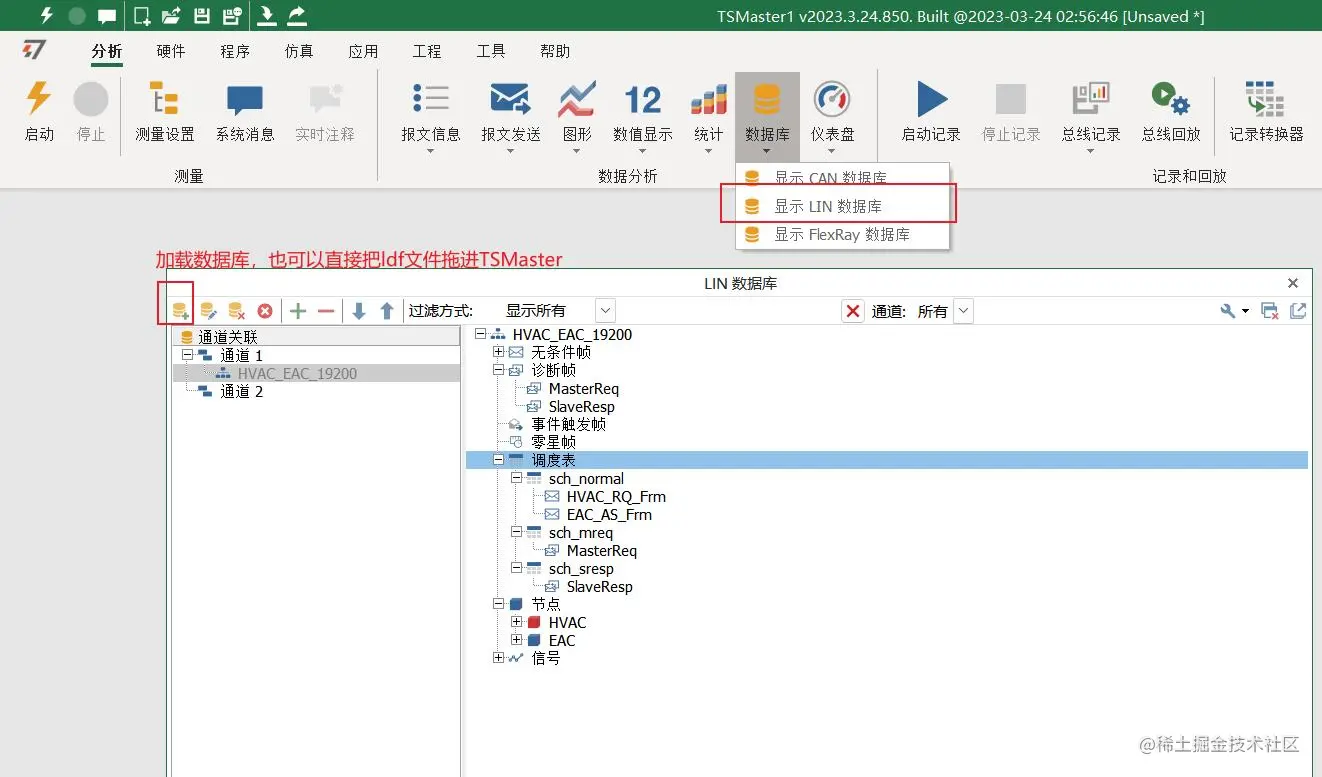The image size is (1322, 777).
Task: Click the pop-out arrow icon in database toolbar
Action: point(1298,311)
